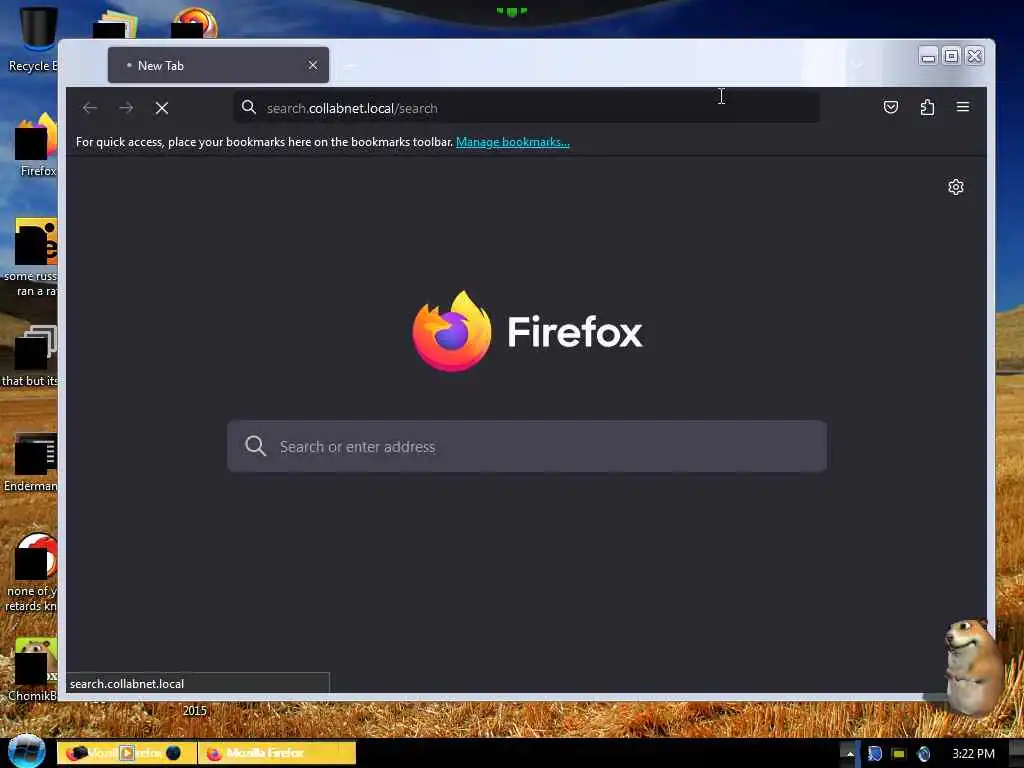Select the 'none of y' desktop icon
1024x768 pixels.
[x=33, y=573]
